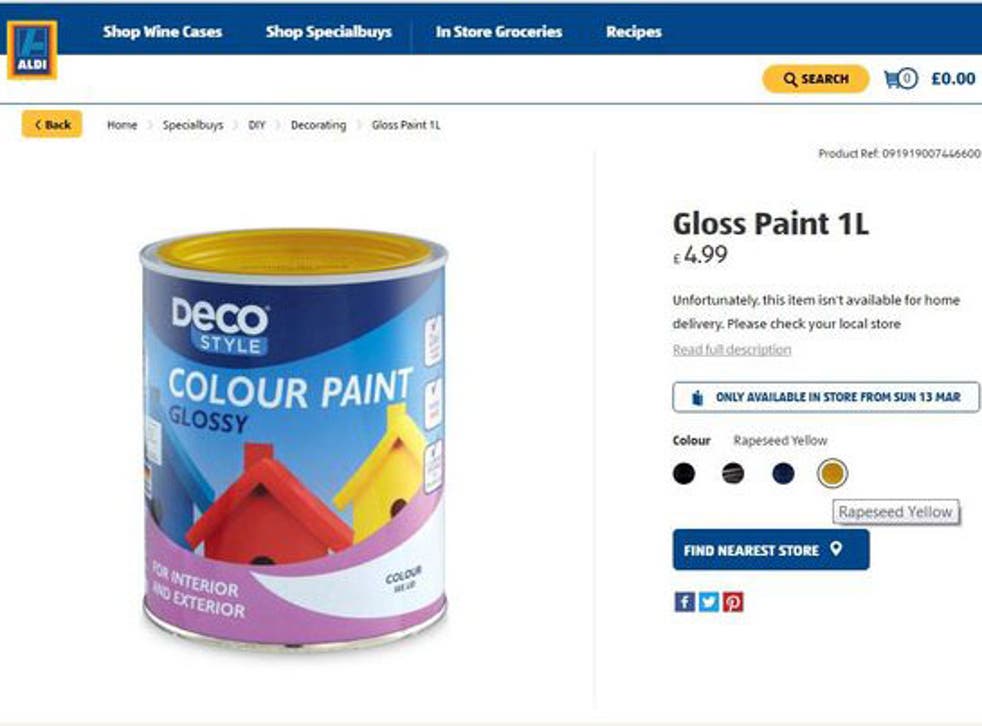Click the ALDI logo
This screenshot has width=982, height=726.
(32, 50)
